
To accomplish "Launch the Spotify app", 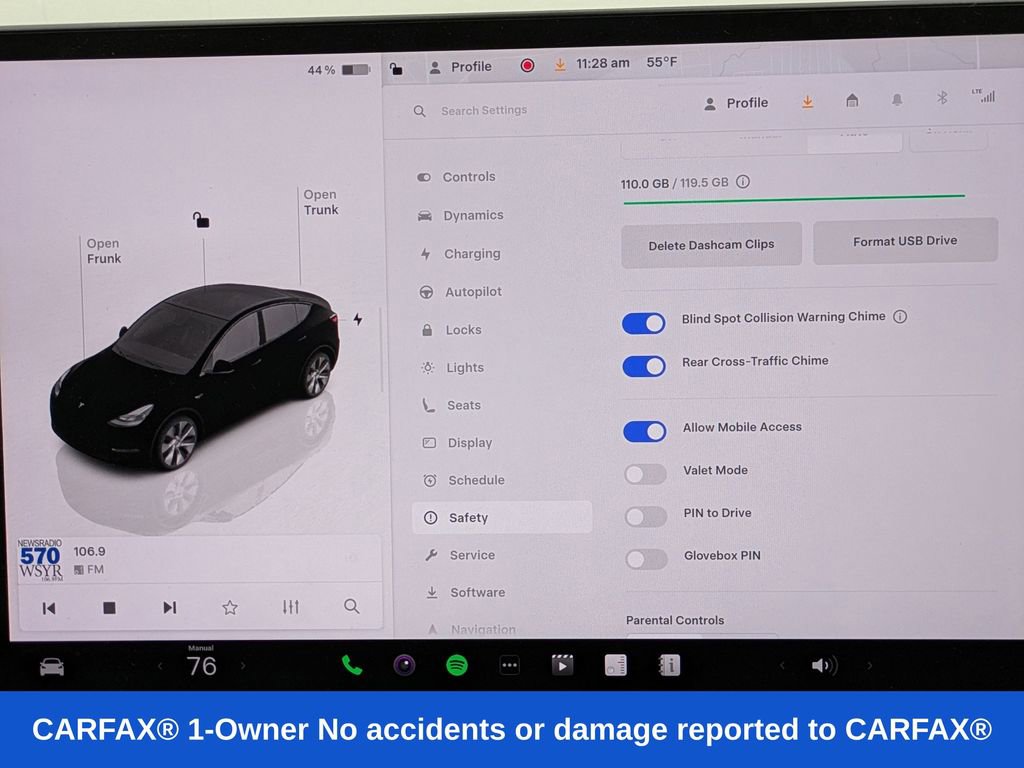I will (x=456, y=665).
